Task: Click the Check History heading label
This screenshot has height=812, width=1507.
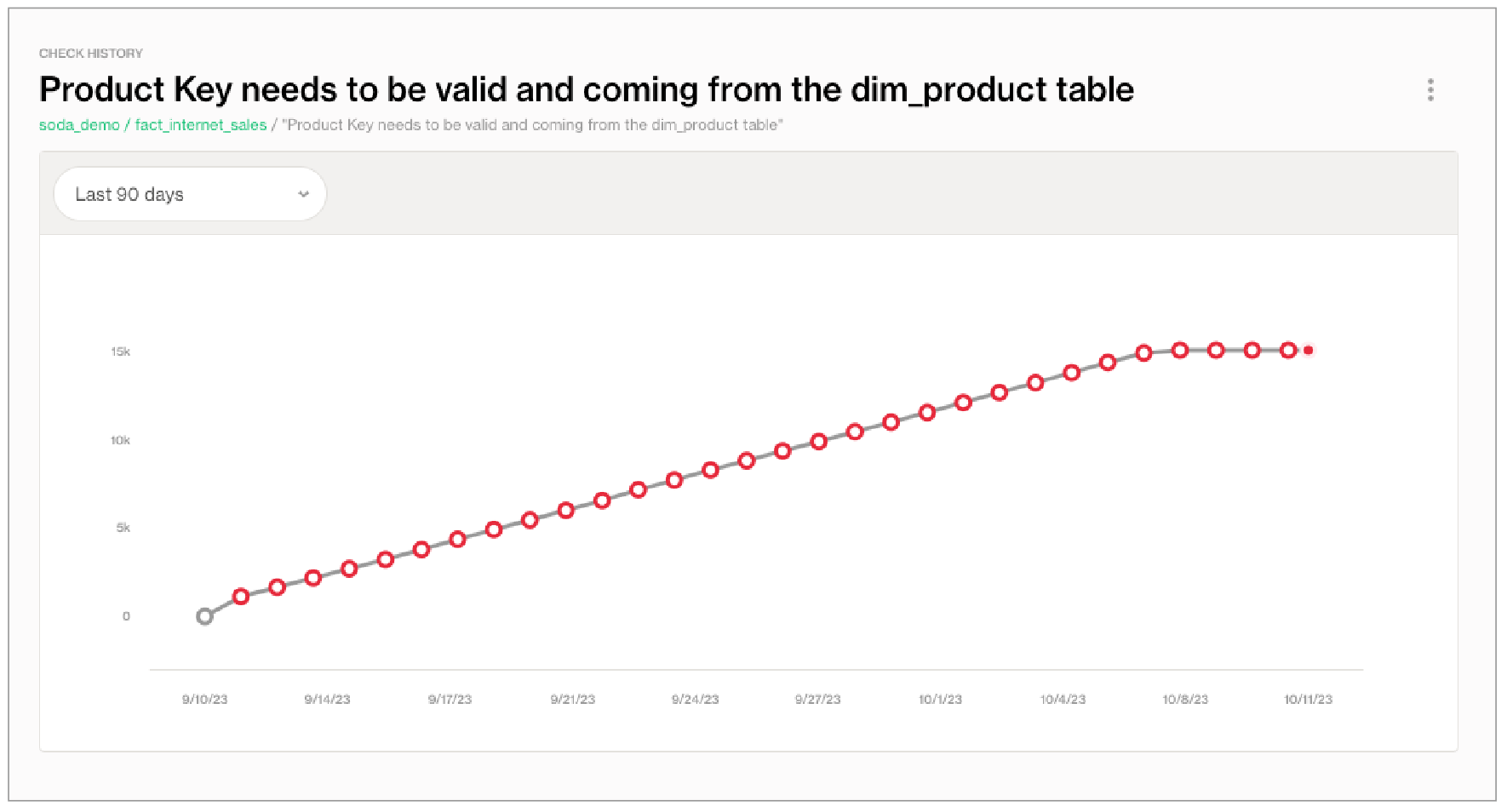Action: pos(91,53)
